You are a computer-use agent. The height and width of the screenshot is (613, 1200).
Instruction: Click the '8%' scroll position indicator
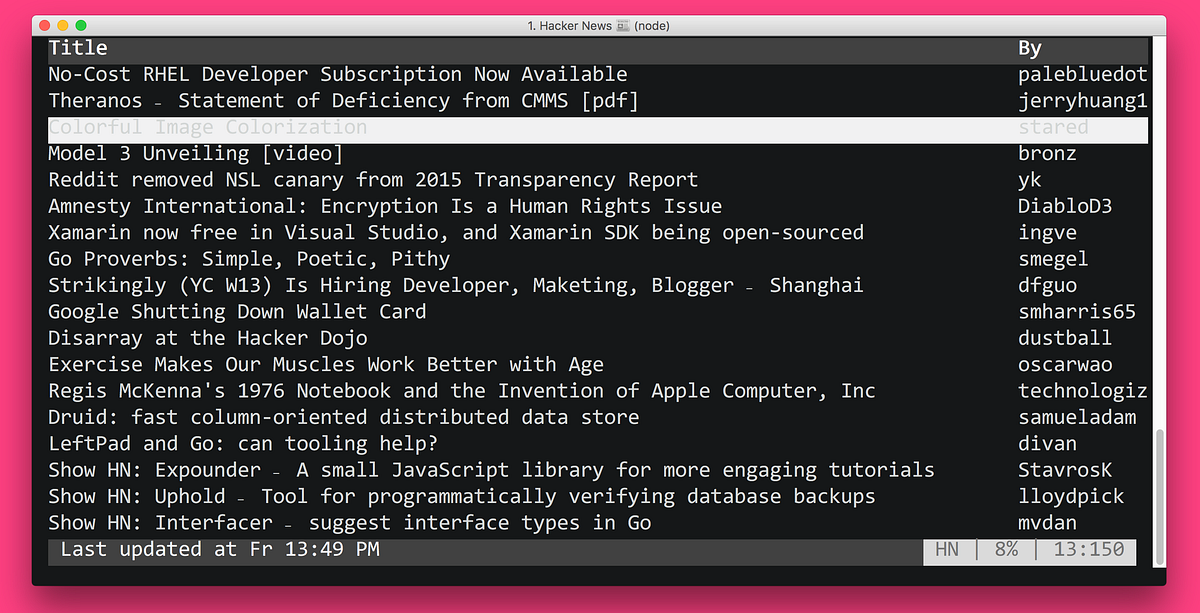pyautogui.click(x=1005, y=549)
